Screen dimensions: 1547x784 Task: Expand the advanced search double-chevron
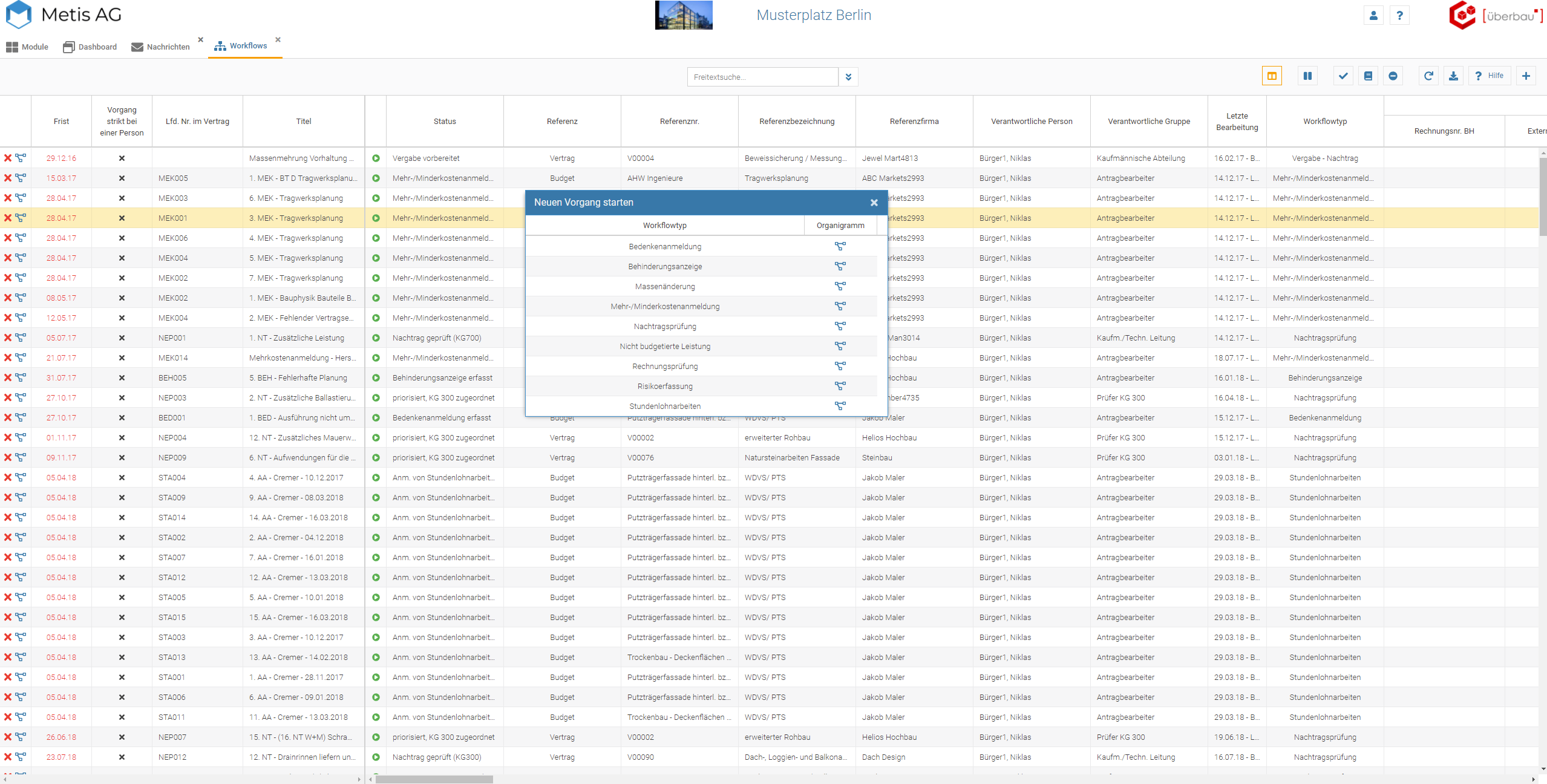point(848,77)
